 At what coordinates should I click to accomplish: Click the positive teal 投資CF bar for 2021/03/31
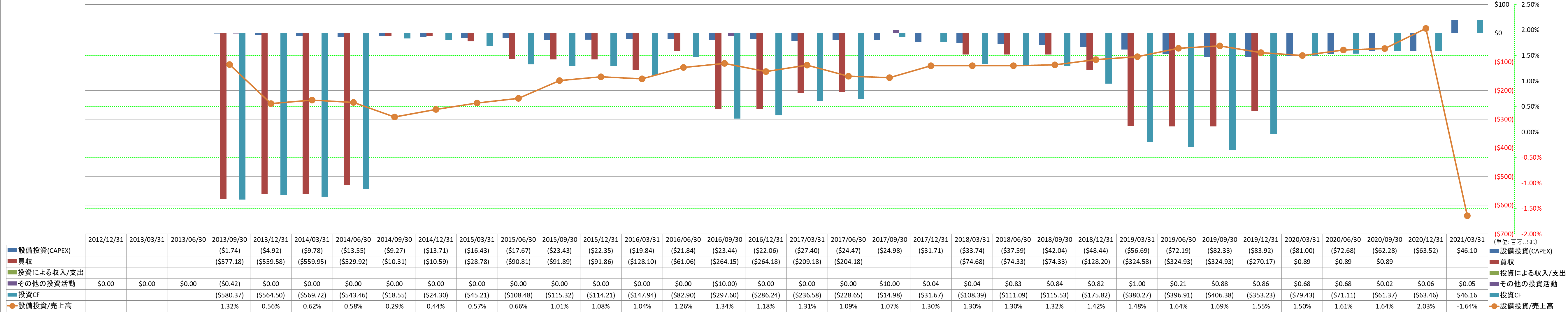pyautogui.click(x=1480, y=26)
